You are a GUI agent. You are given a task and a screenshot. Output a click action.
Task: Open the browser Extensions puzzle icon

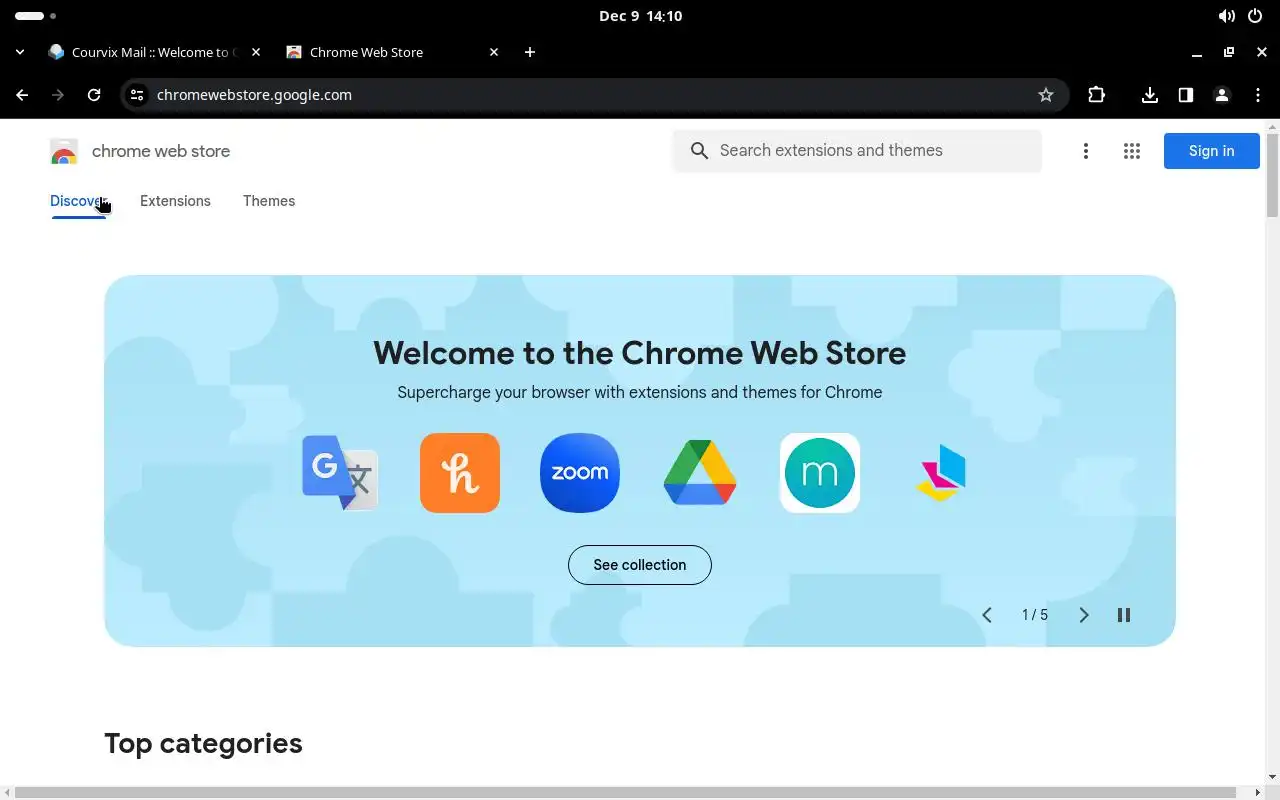point(1097,95)
